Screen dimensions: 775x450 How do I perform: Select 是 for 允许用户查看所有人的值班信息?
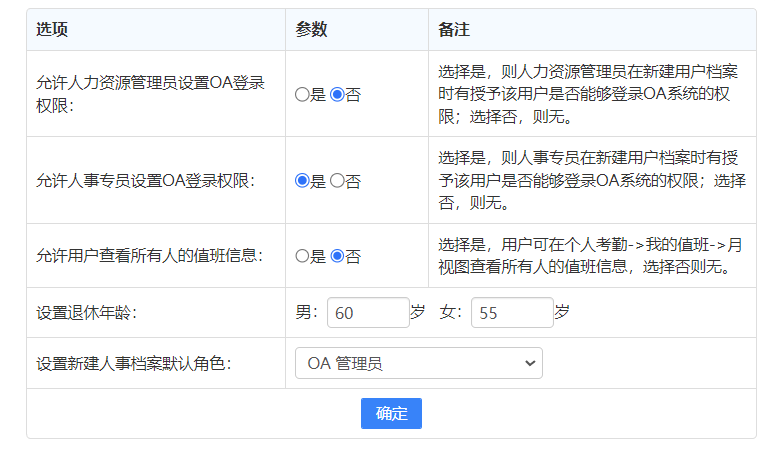coord(302,256)
